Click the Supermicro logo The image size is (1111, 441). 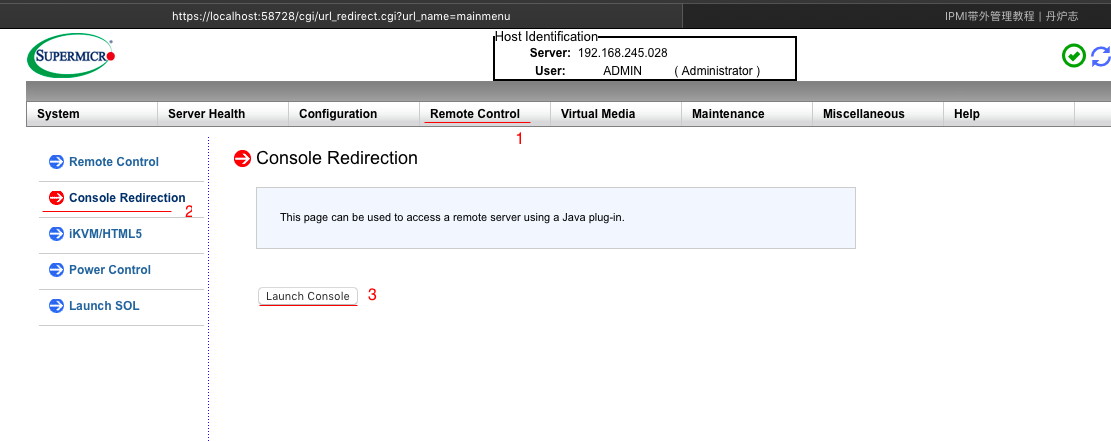pos(72,56)
